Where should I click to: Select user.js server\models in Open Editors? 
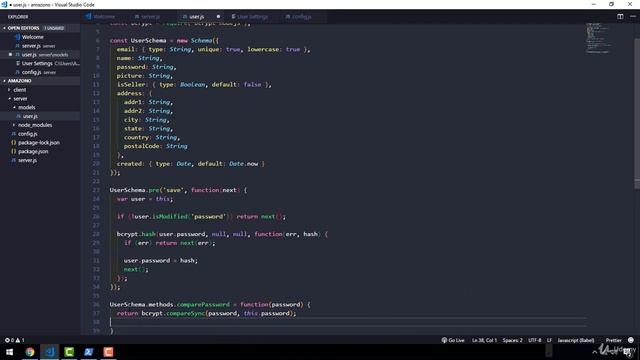click(x=40, y=55)
